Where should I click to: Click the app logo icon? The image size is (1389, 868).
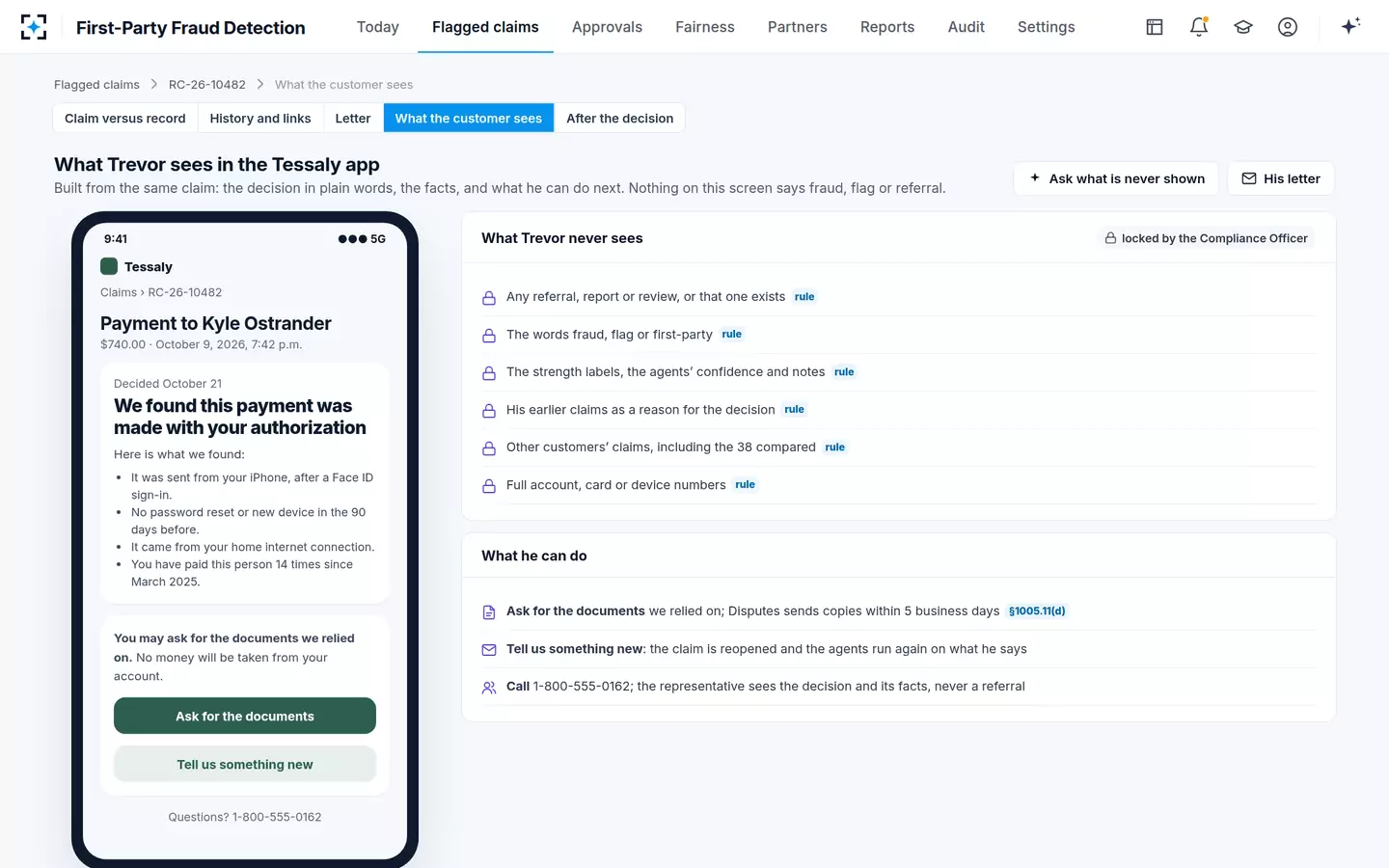(34, 27)
